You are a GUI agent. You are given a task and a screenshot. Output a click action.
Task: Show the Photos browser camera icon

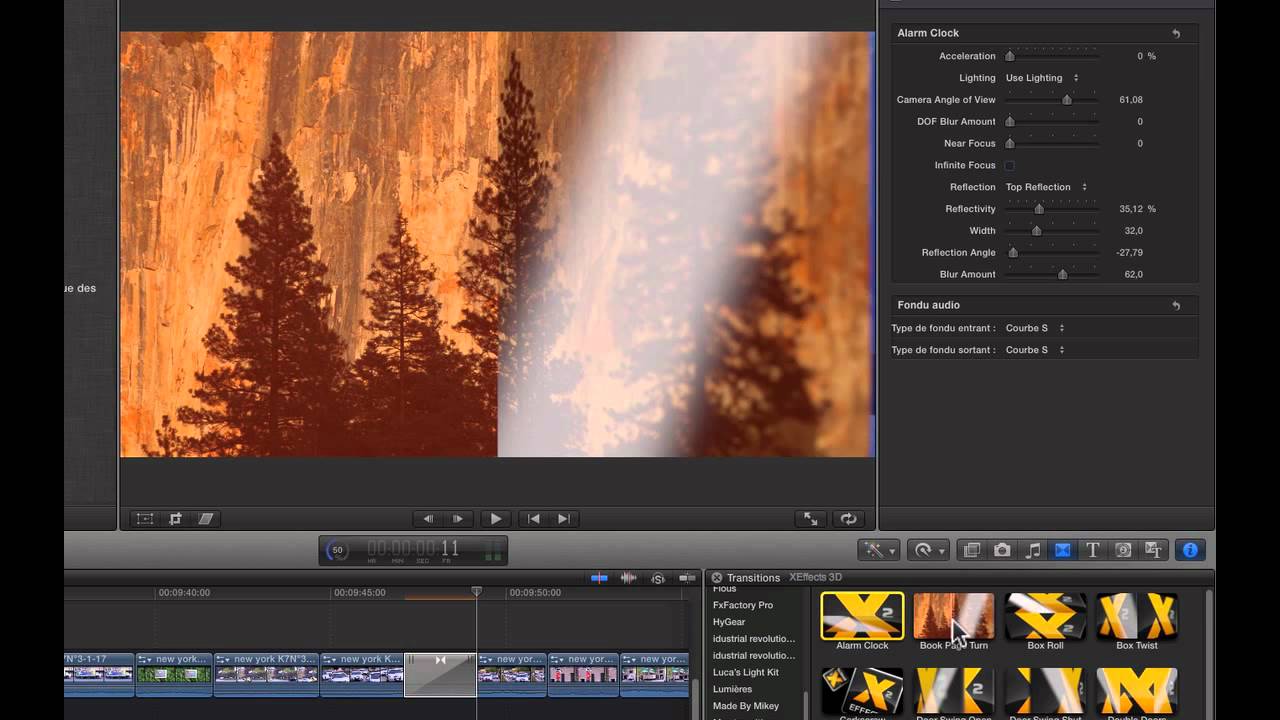tap(1002, 550)
